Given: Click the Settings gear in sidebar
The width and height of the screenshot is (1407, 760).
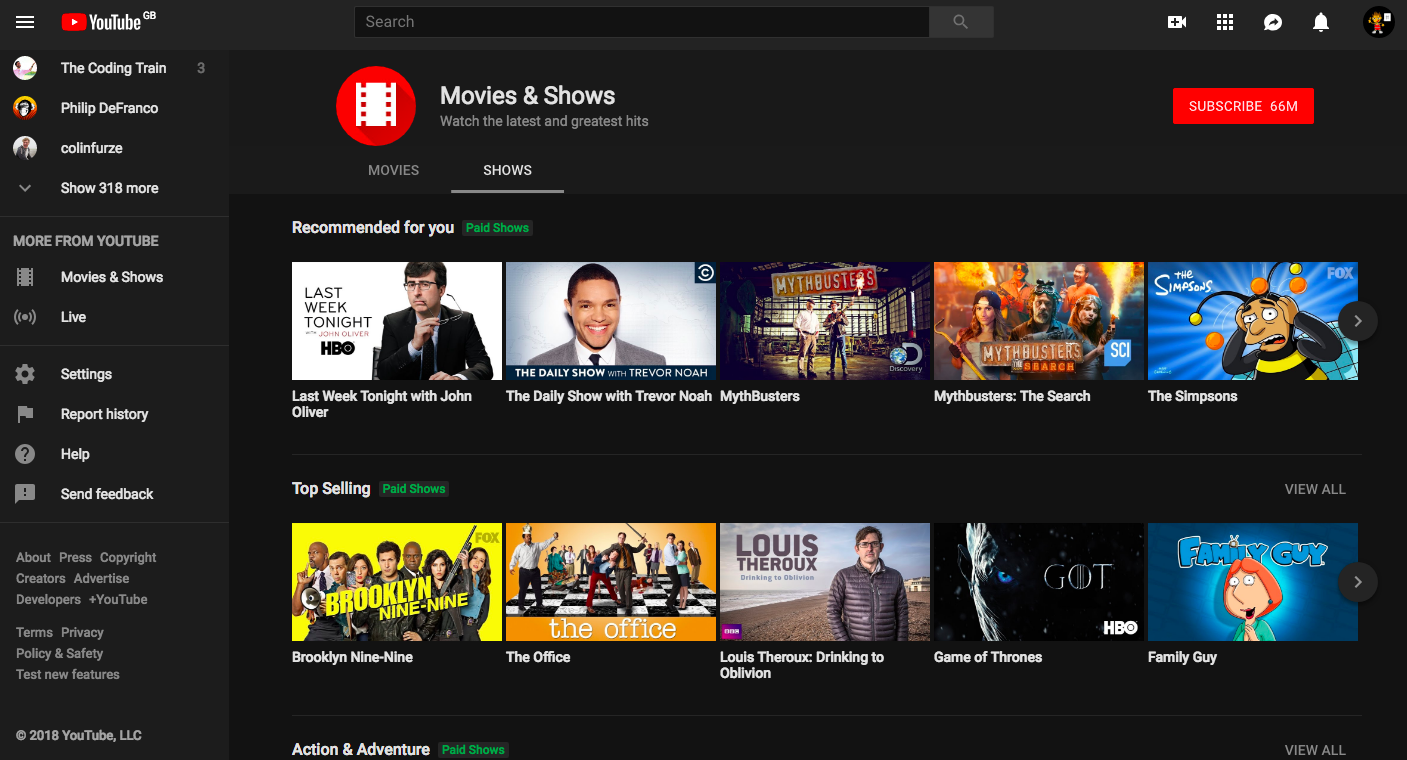Looking at the screenshot, I should [x=26, y=374].
